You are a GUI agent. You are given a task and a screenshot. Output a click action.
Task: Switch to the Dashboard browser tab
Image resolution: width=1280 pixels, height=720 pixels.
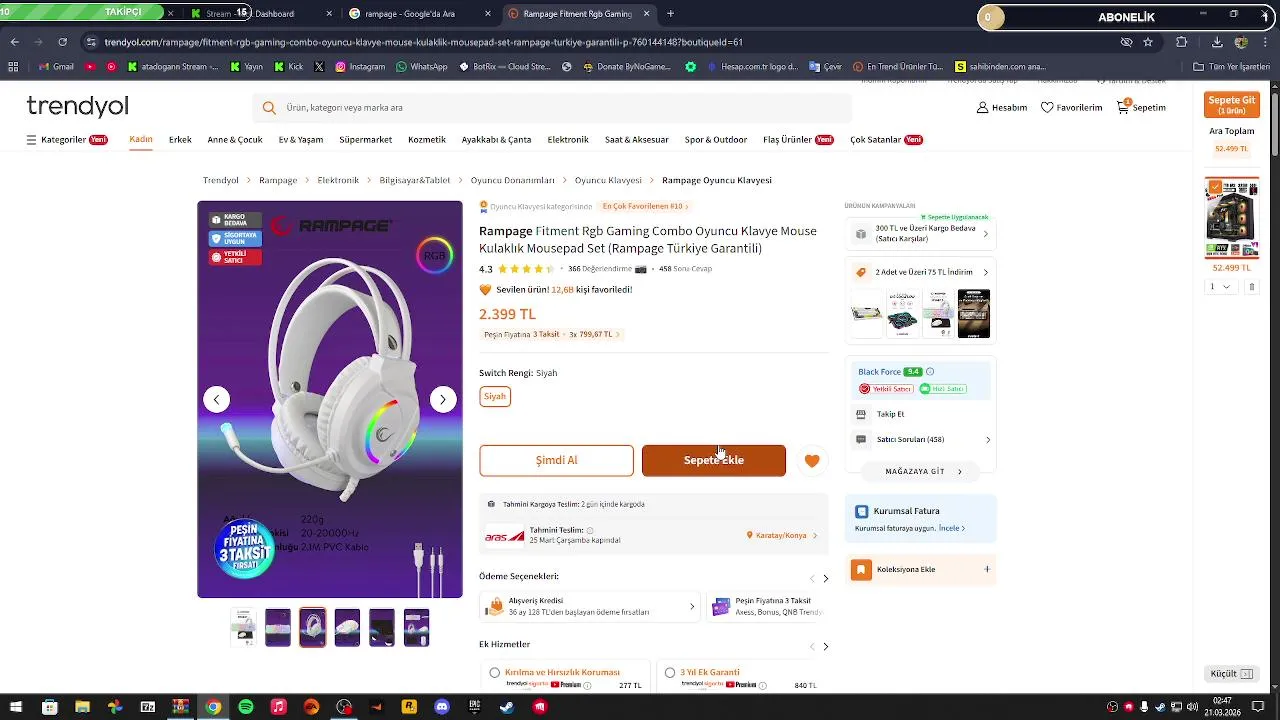[275, 14]
